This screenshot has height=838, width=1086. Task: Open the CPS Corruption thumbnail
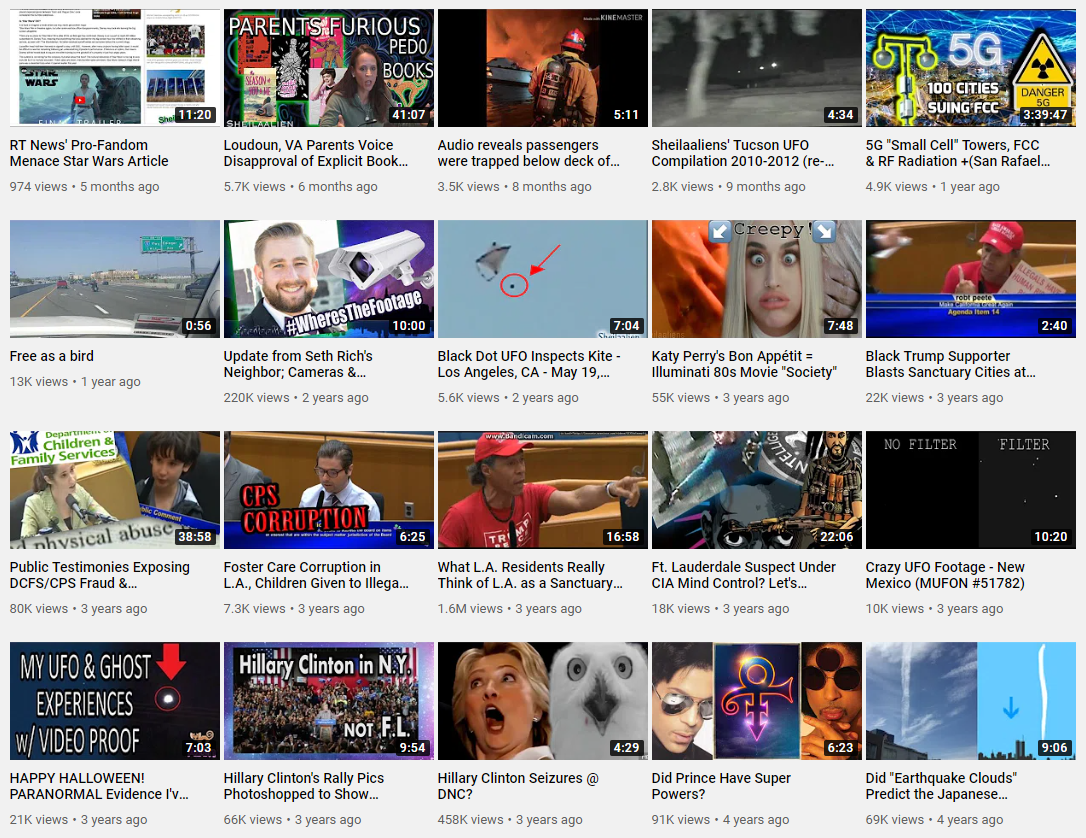329,490
